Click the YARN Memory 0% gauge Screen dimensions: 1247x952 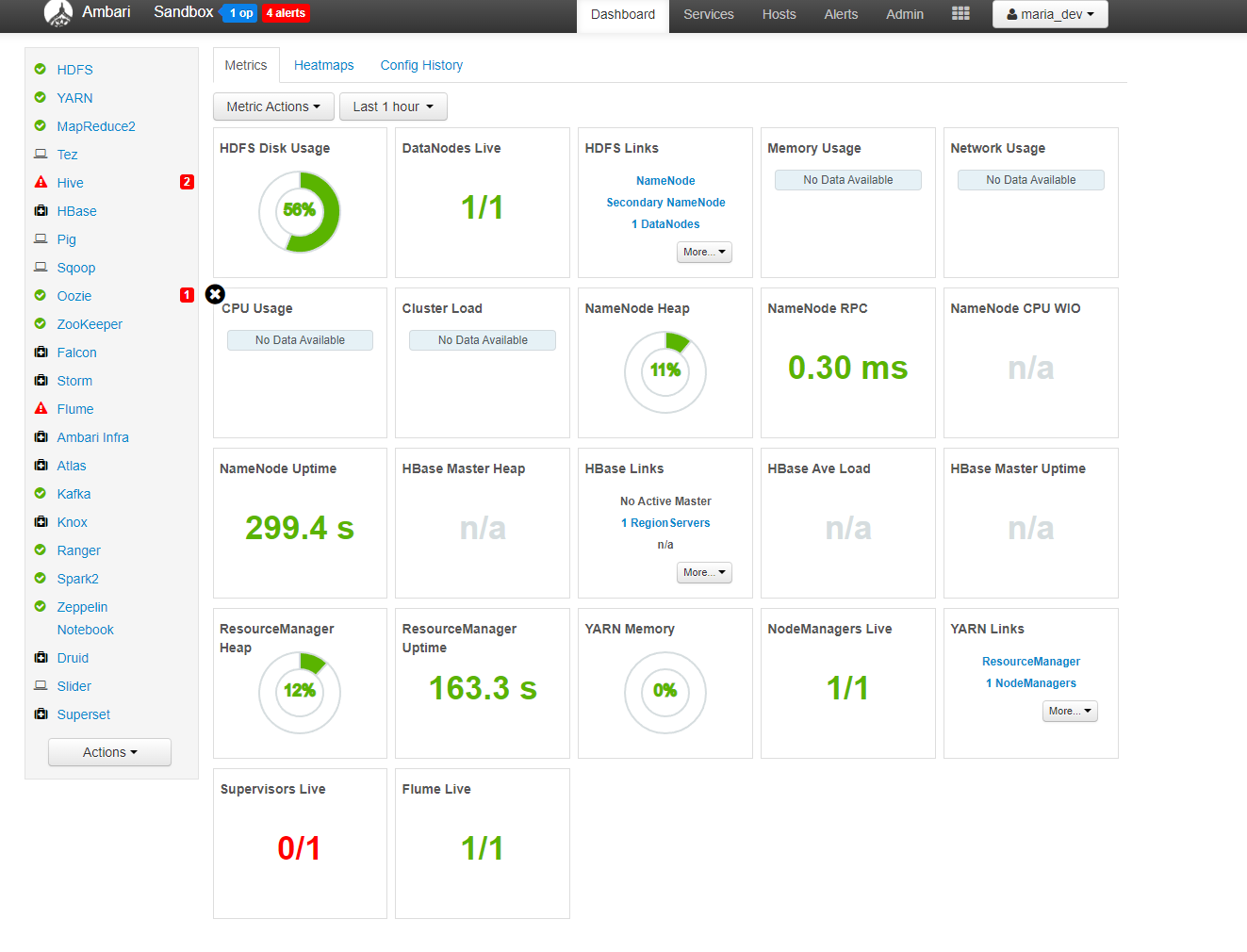[x=665, y=692]
